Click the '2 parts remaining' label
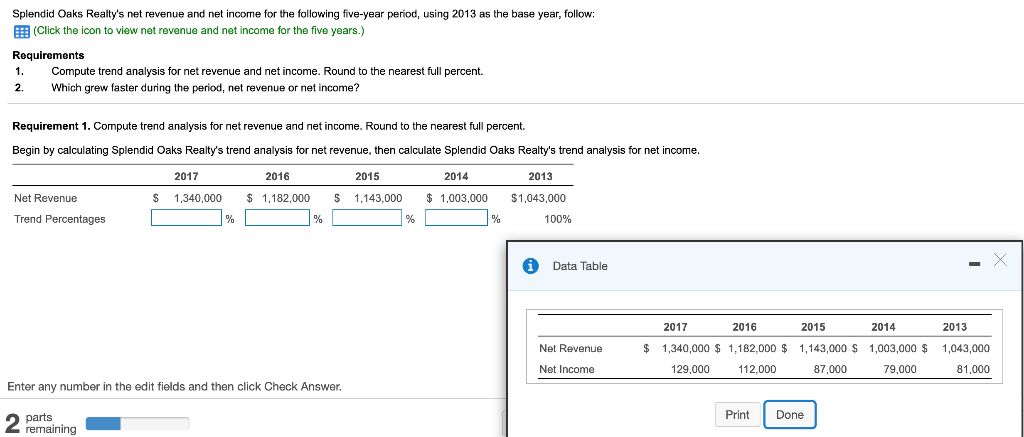This screenshot has width=1024, height=437. pos(40,423)
